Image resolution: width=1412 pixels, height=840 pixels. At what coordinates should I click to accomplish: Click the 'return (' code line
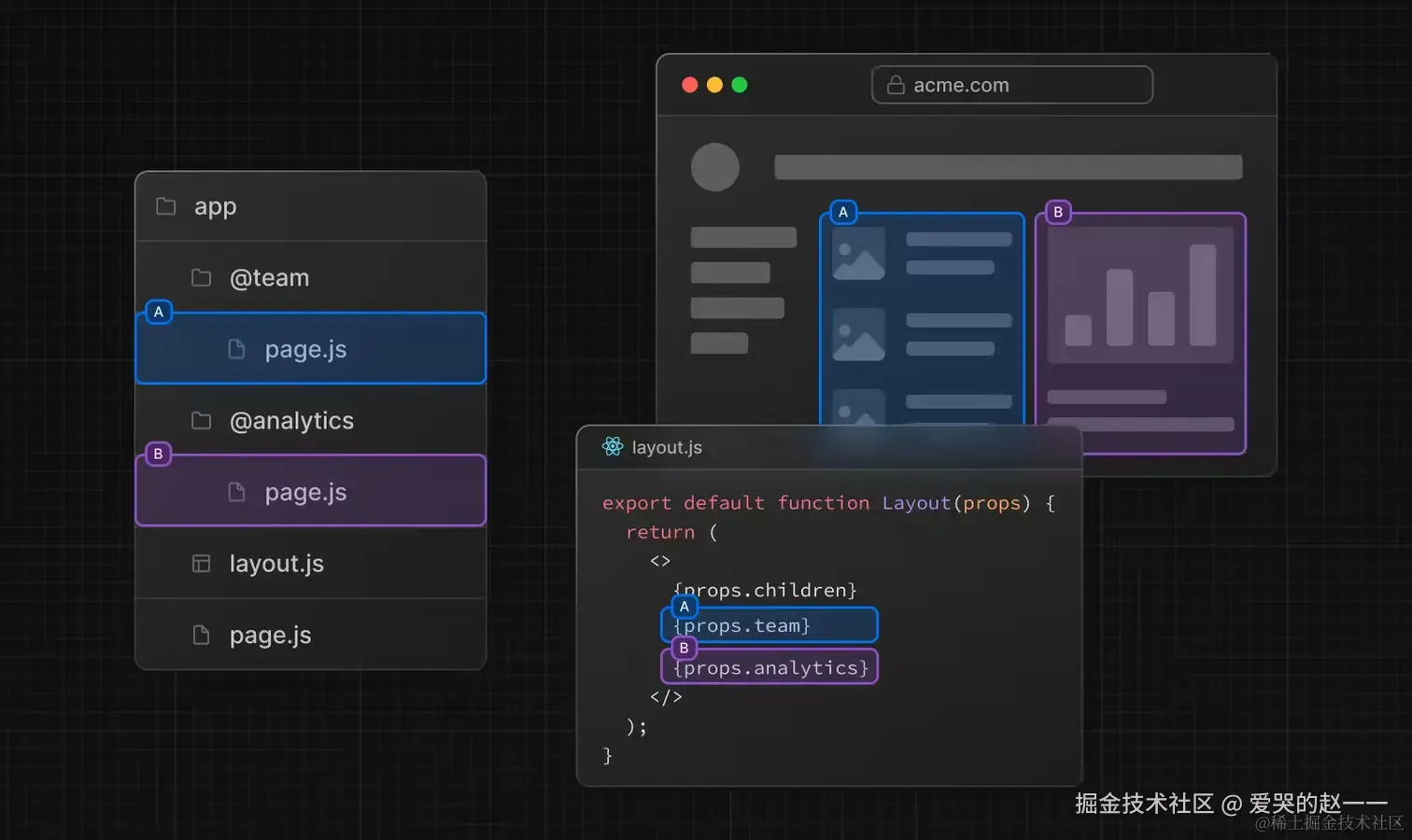point(671,532)
